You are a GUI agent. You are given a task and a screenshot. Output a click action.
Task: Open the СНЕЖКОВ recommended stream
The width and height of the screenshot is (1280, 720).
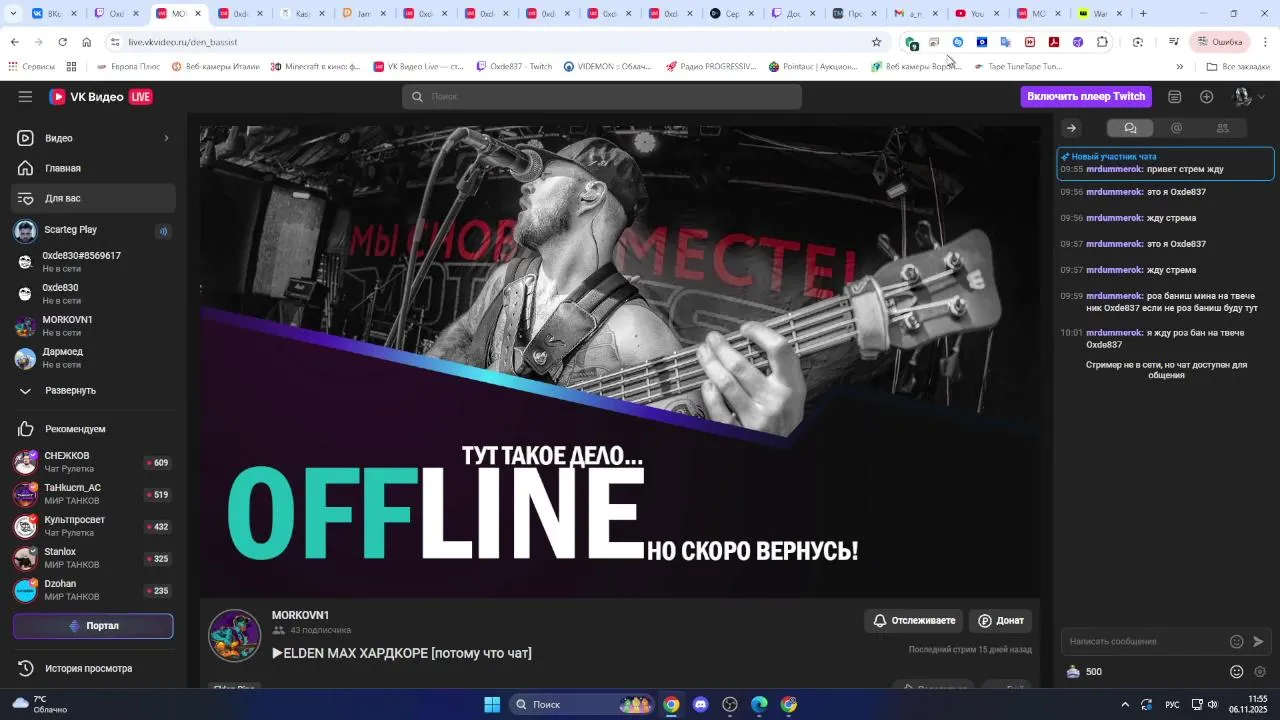pyautogui.click(x=94, y=462)
